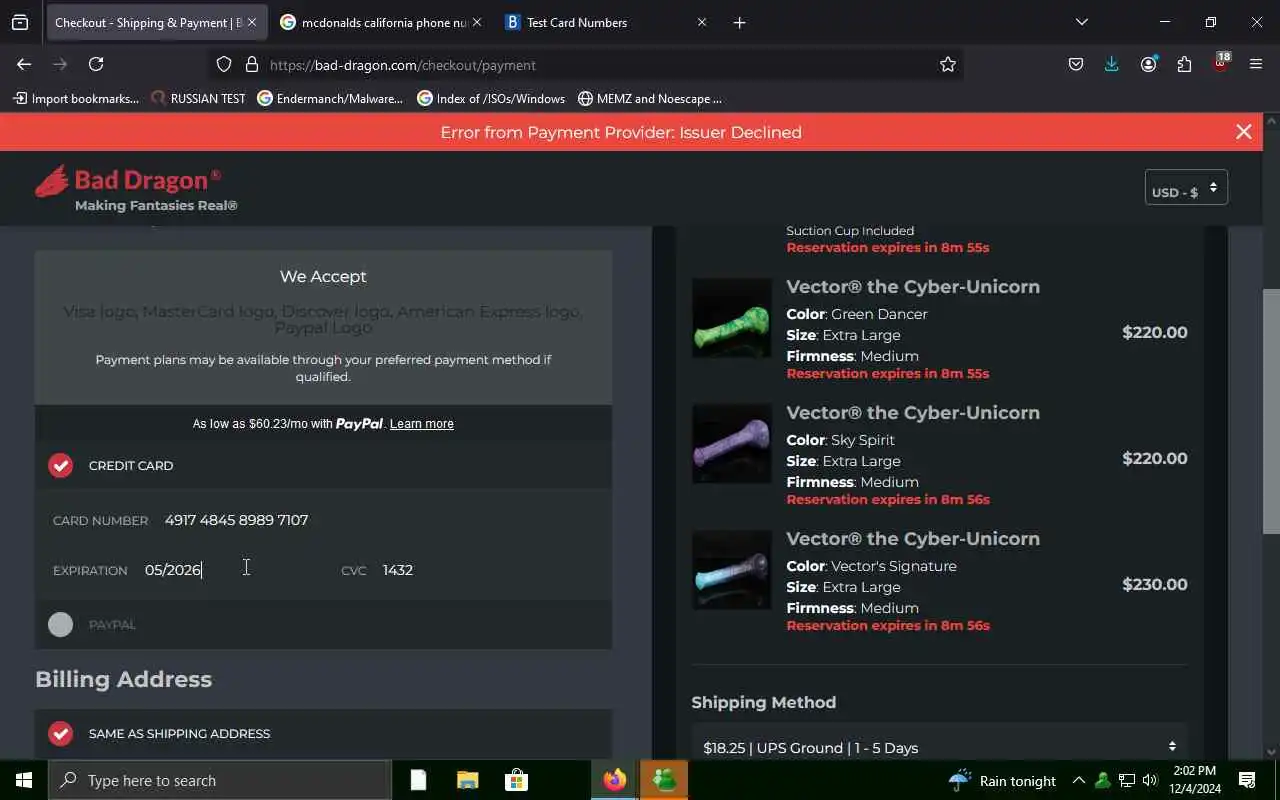
Task: Open the Windows Start menu
Action: 24,780
